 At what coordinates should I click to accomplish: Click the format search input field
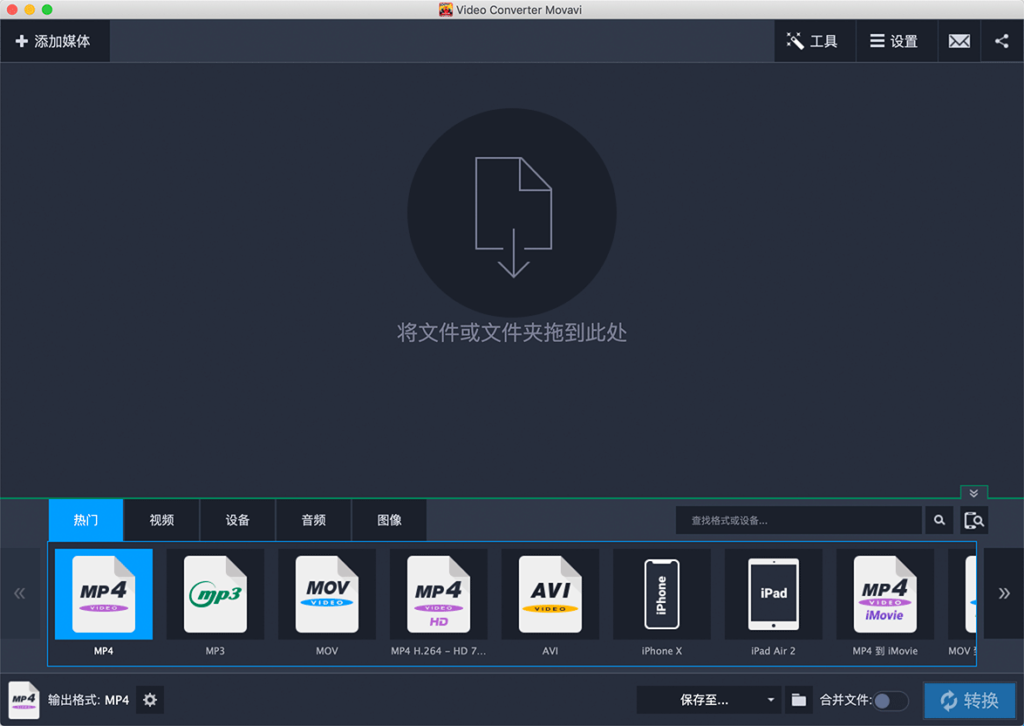click(798, 520)
